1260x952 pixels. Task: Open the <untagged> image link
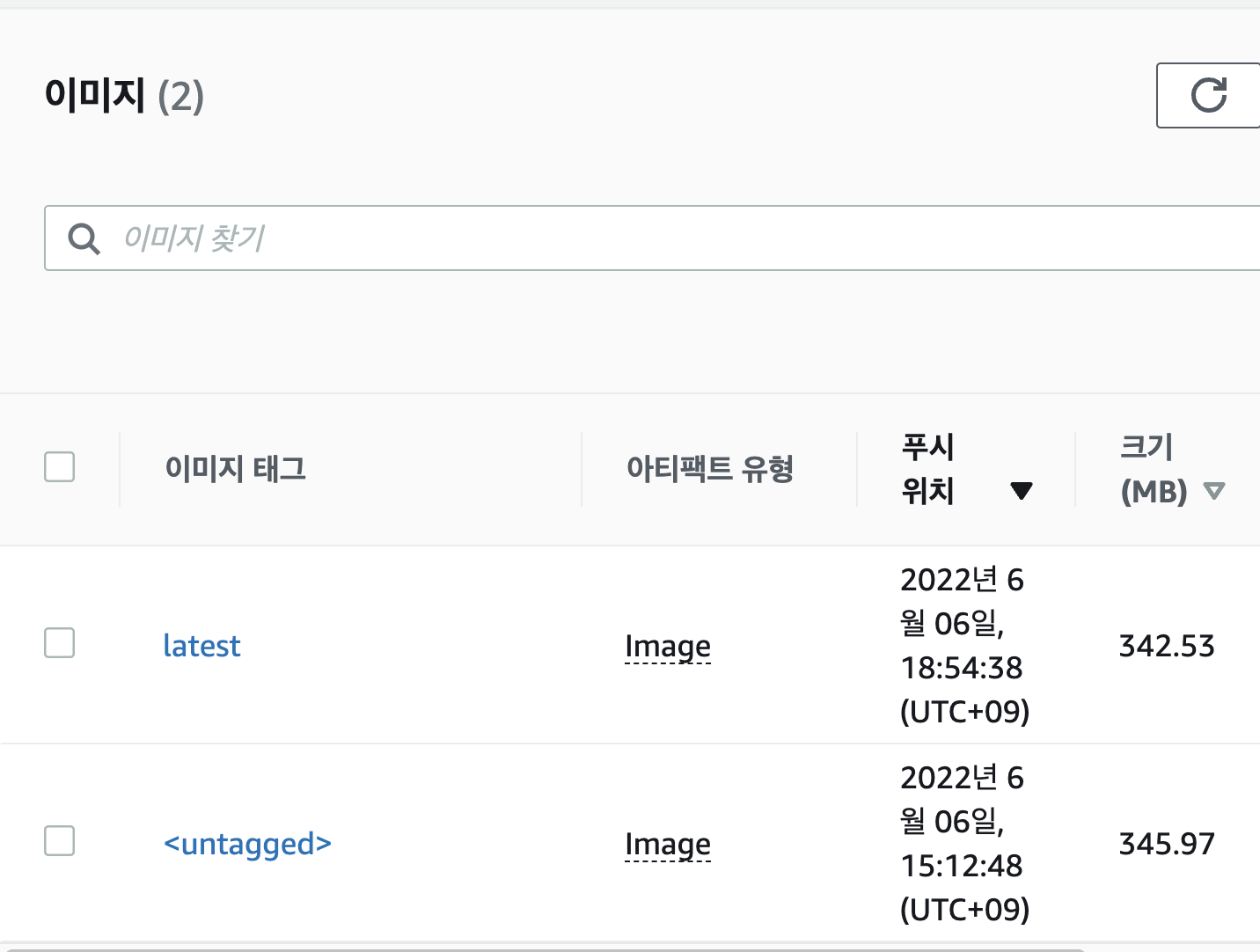[x=247, y=844]
